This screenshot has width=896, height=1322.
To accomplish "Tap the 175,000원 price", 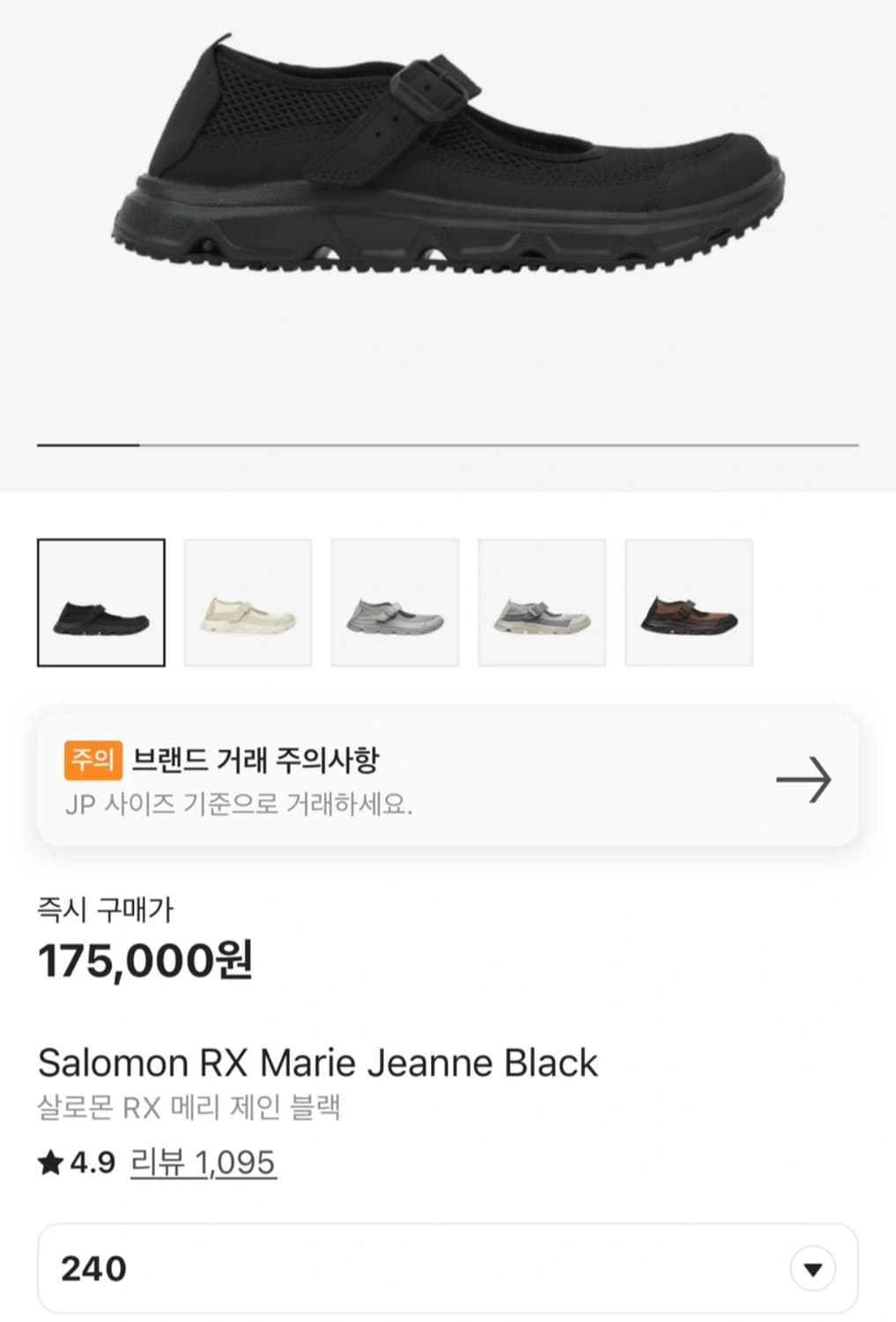I will 145,961.
